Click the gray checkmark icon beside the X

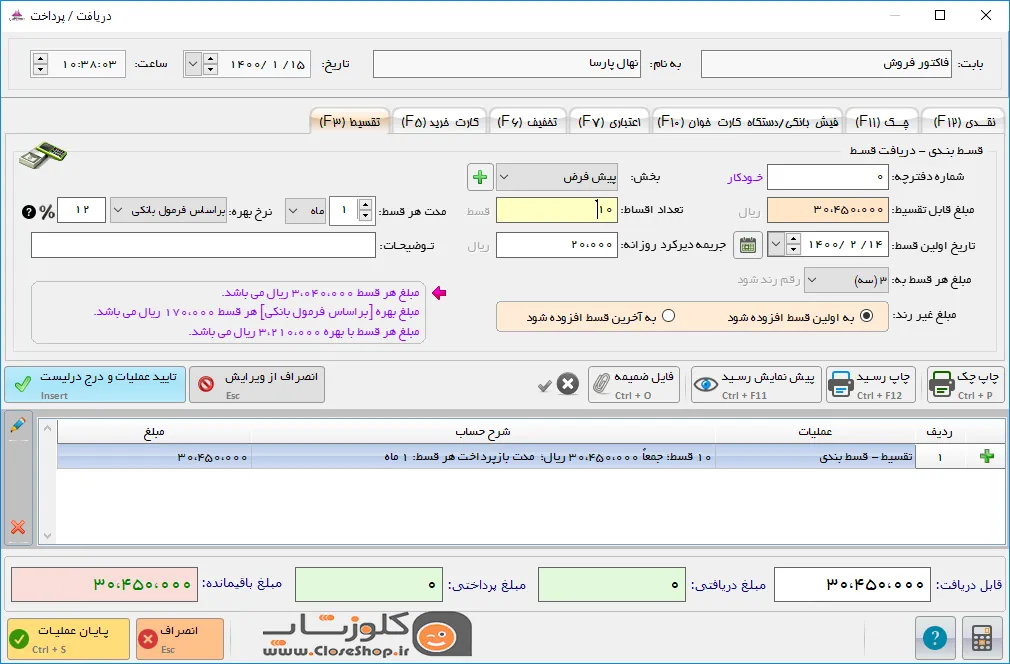tap(544, 385)
